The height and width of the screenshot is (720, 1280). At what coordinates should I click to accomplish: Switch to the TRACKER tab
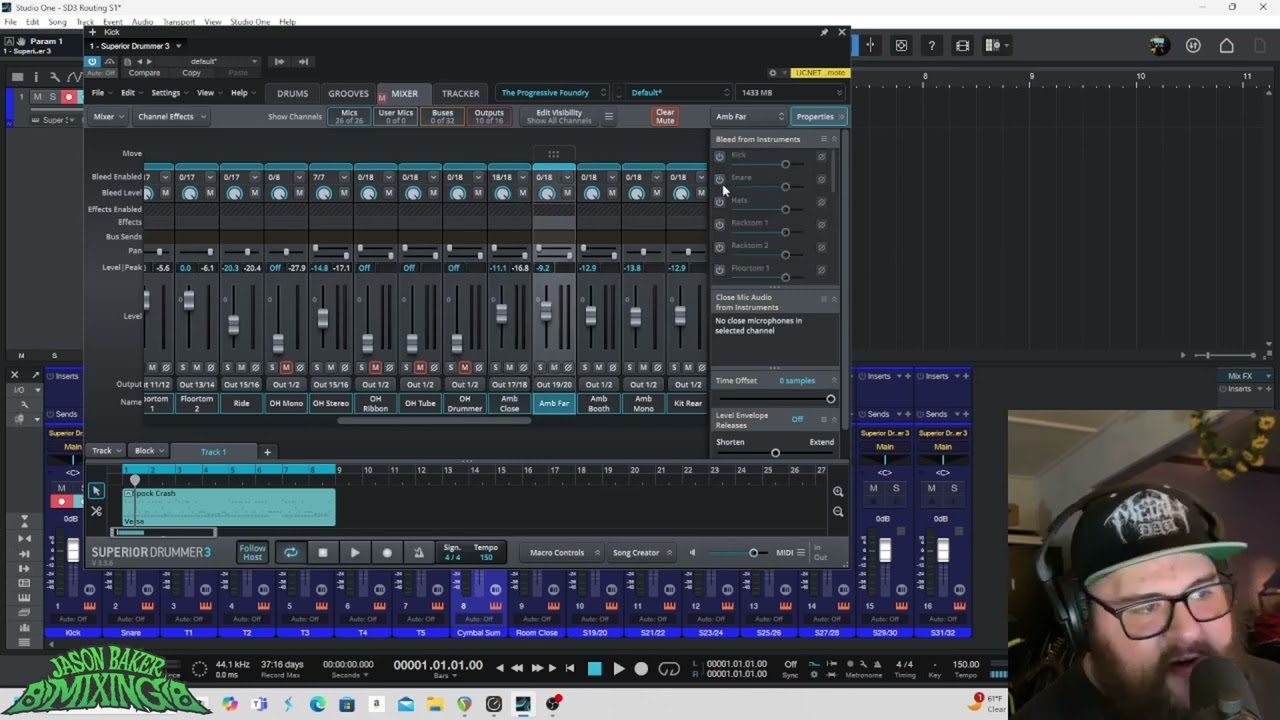pyautogui.click(x=460, y=93)
